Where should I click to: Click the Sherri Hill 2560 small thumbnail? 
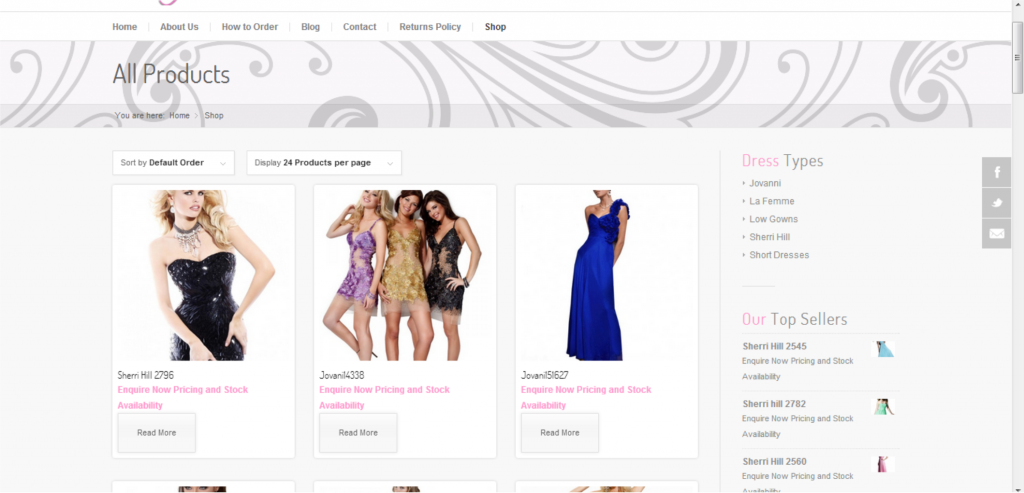882,464
